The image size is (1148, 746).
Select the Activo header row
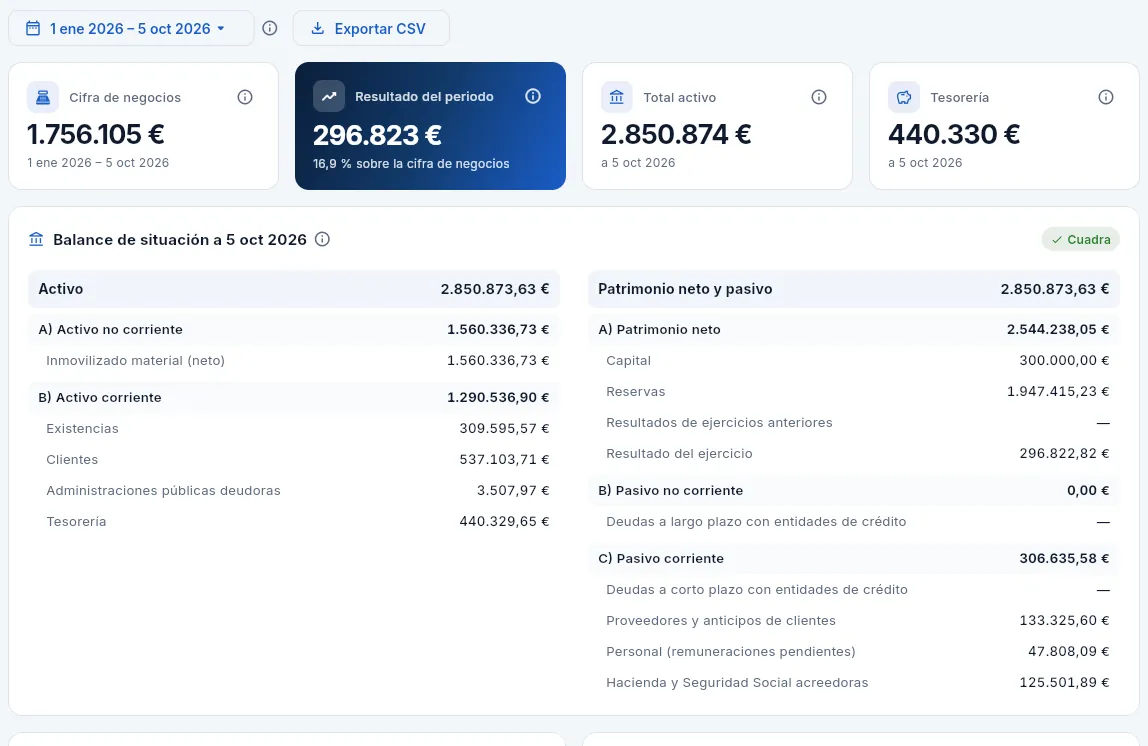pos(294,289)
